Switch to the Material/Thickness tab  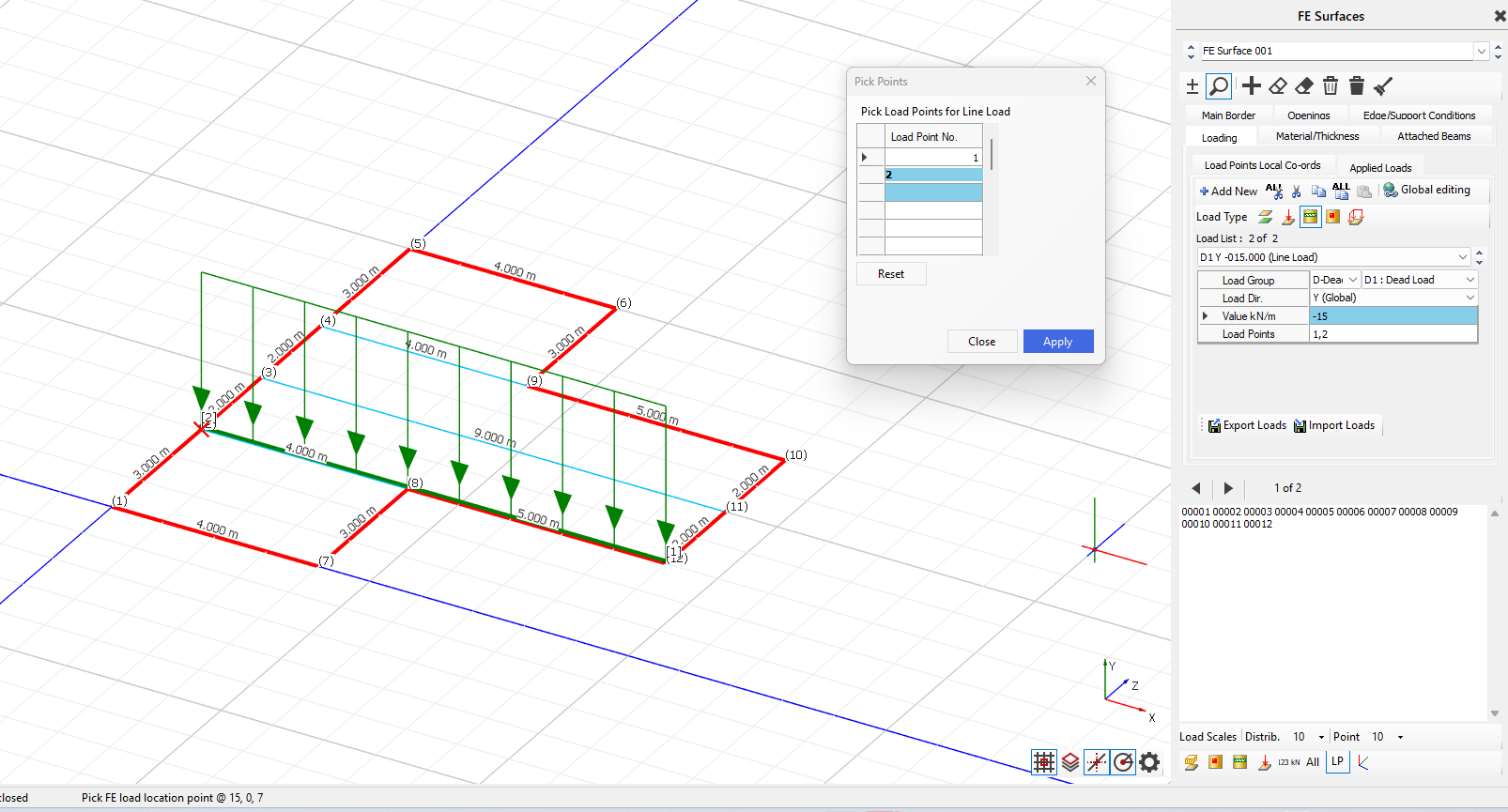click(1316, 136)
